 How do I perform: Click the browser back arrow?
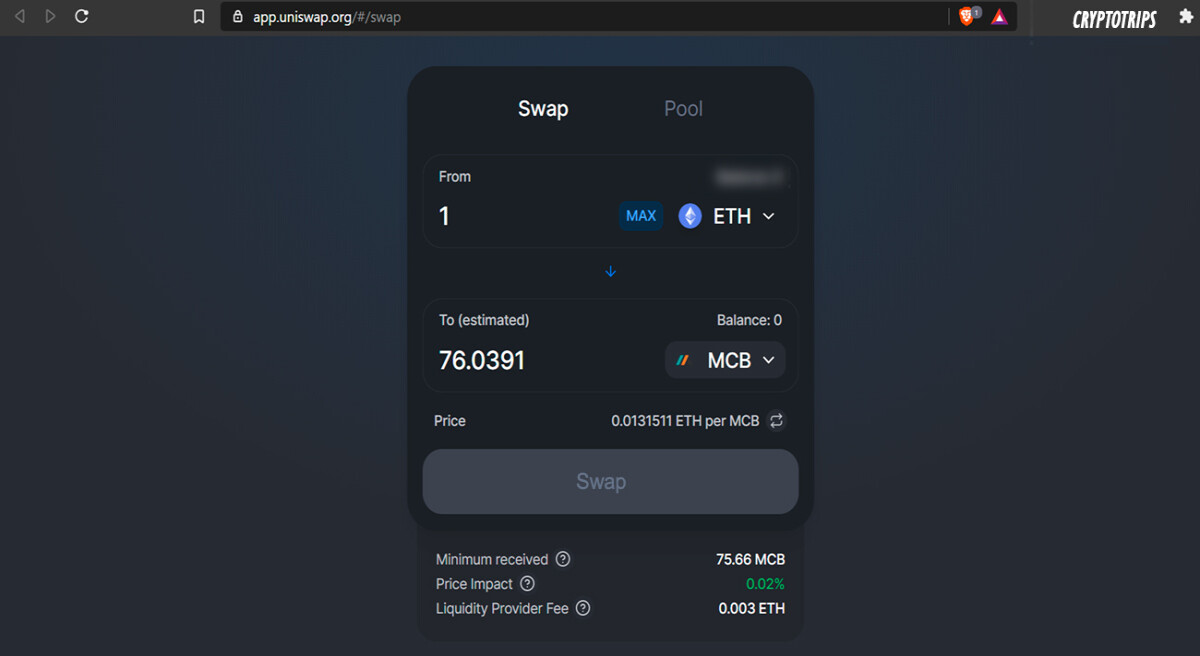click(x=20, y=16)
